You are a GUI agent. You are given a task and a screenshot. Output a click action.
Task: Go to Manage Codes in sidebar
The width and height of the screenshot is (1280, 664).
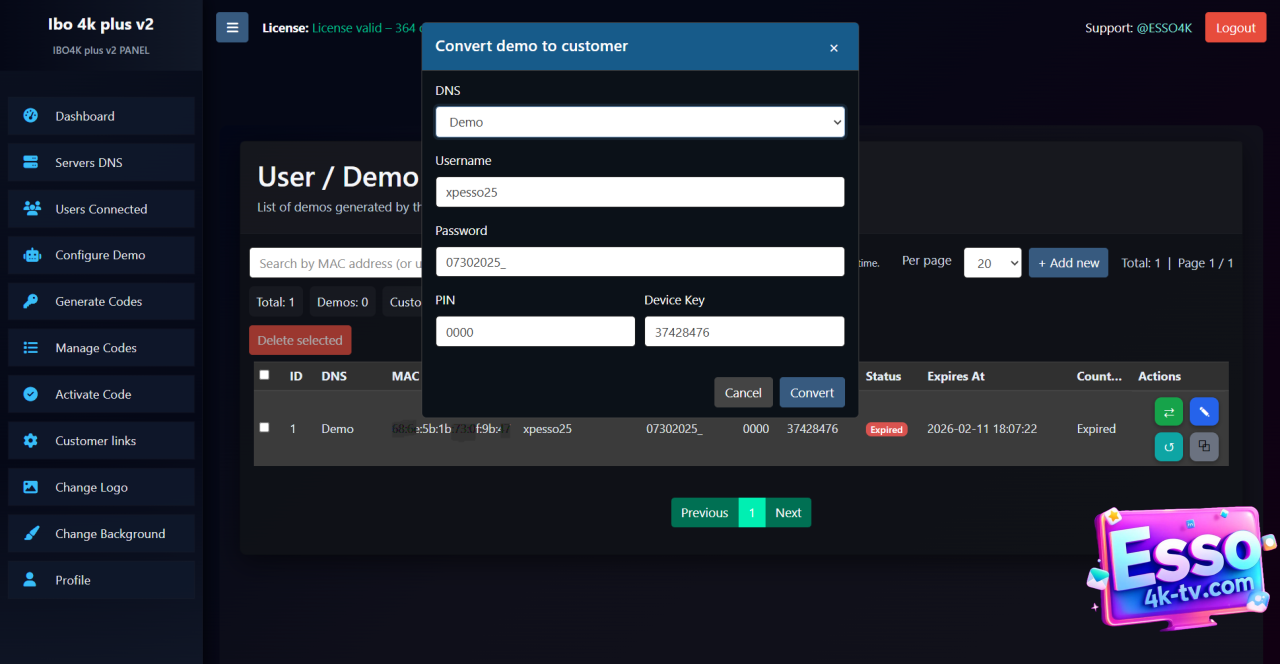[x=96, y=348]
